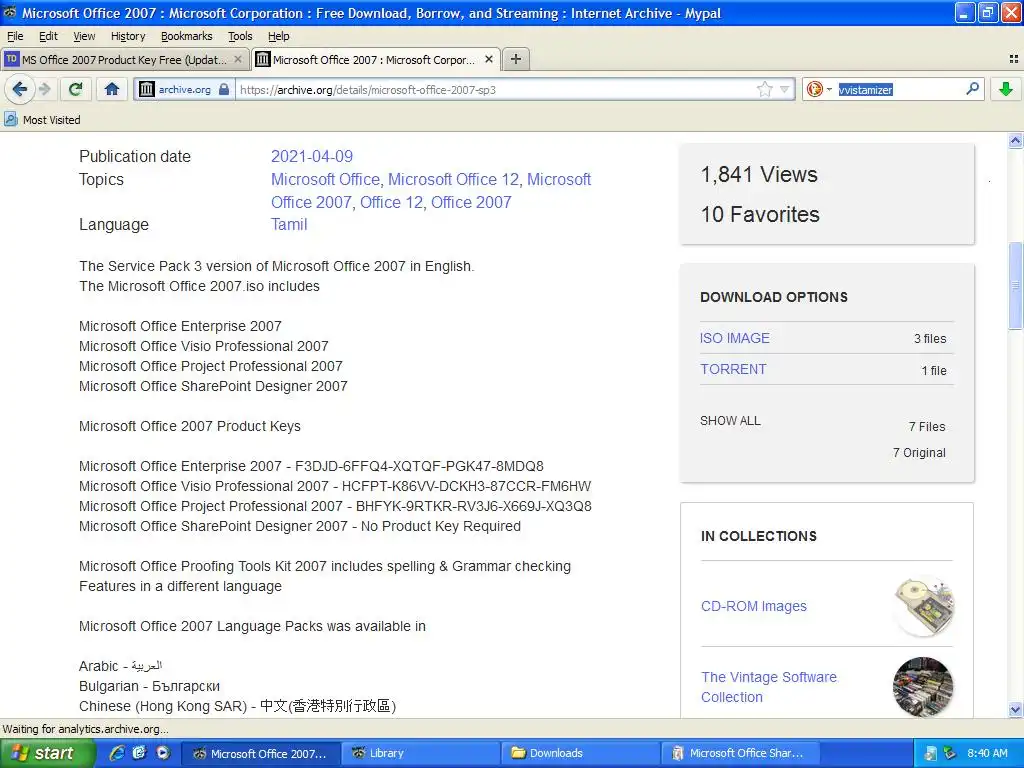Launch Windows Media Player quick launch icon

click(163, 753)
